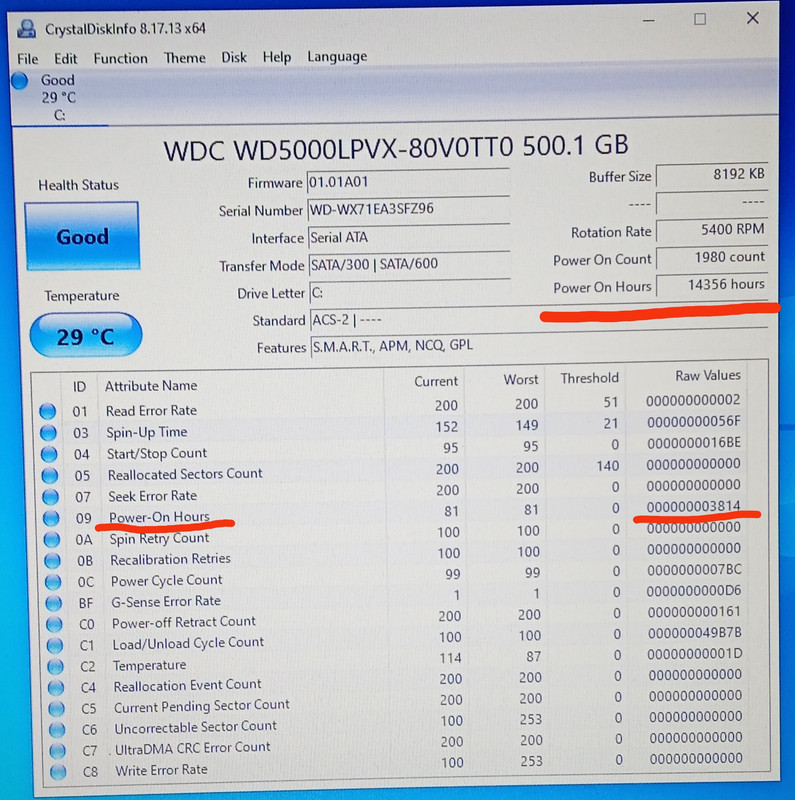
Task: Click the CrystalDiskInfo app icon in title bar
Action: click(x=26, y=29)
